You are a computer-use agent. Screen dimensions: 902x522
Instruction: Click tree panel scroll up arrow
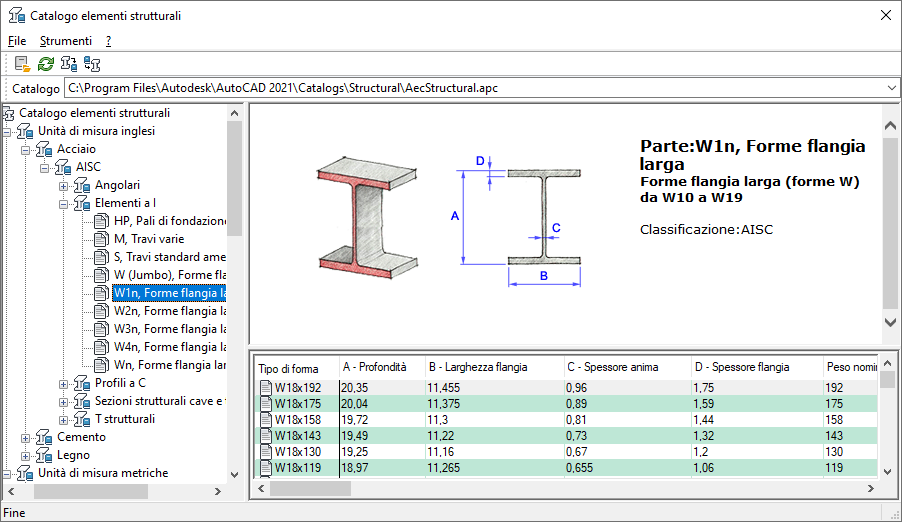234,113
